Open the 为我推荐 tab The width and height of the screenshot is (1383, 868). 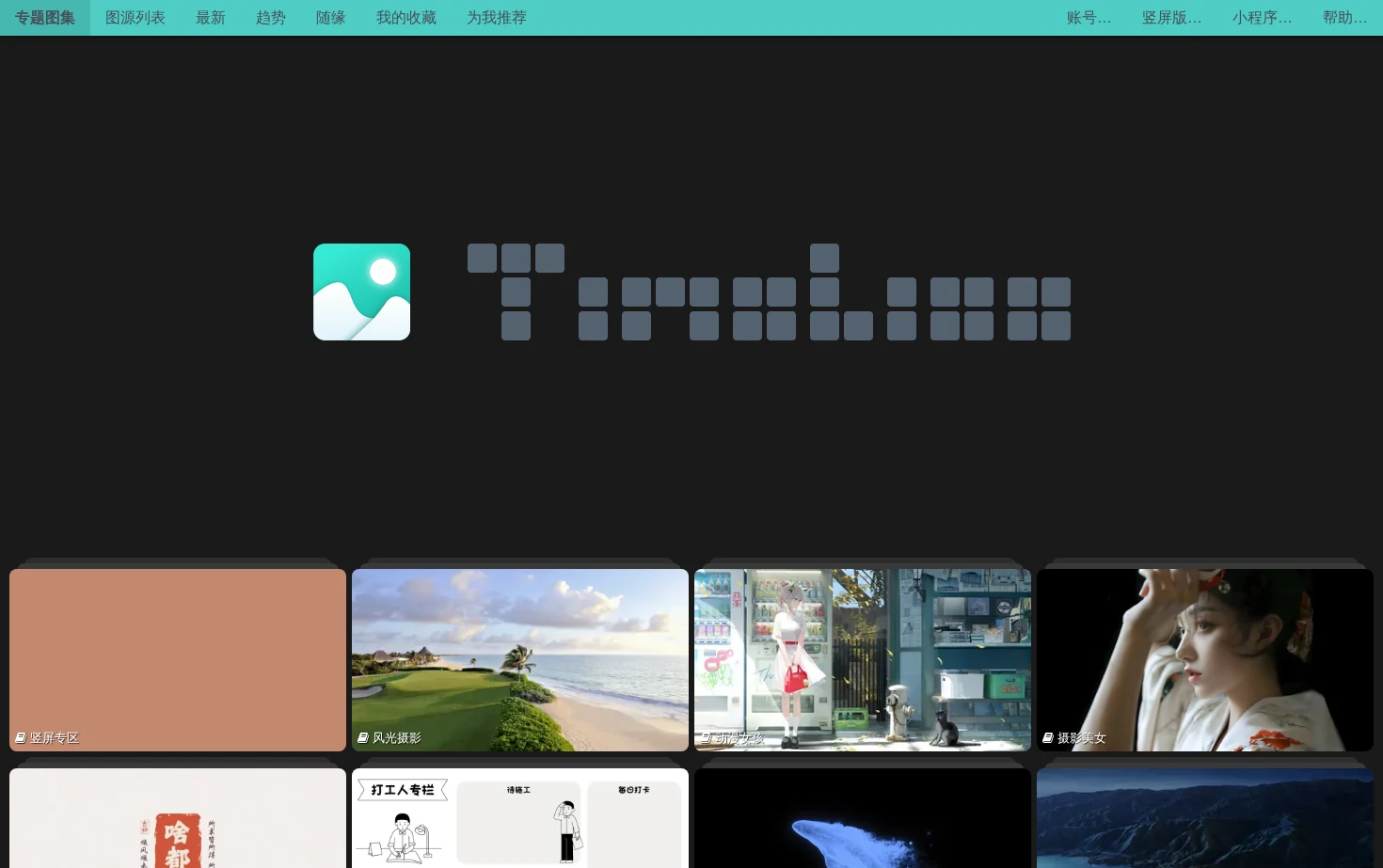pyautogui.click(x=497, y=18)
